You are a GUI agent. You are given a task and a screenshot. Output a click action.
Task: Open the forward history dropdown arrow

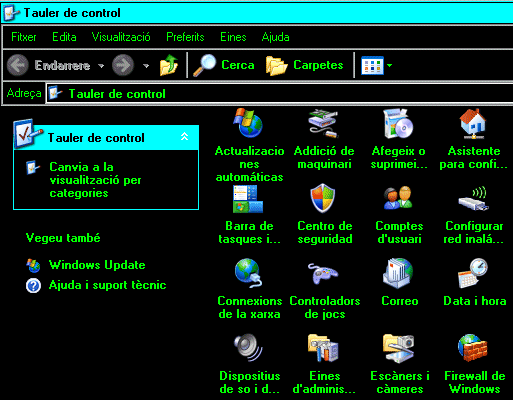point(146,66)
